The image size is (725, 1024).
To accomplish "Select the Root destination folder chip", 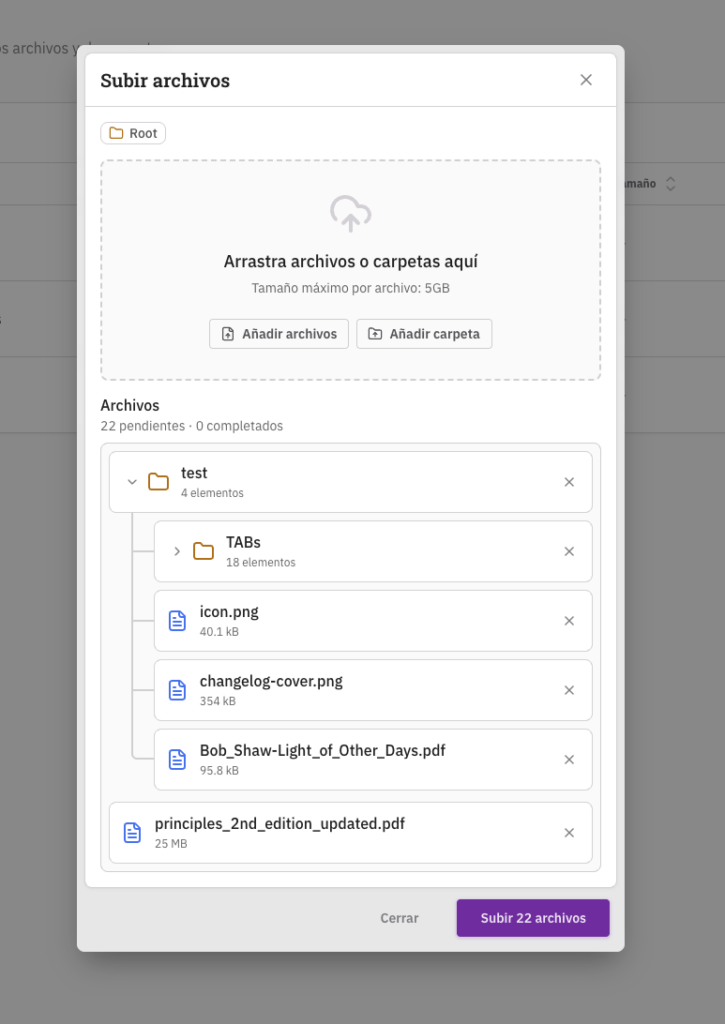I will pyautogui.click(x=133, y=133).
